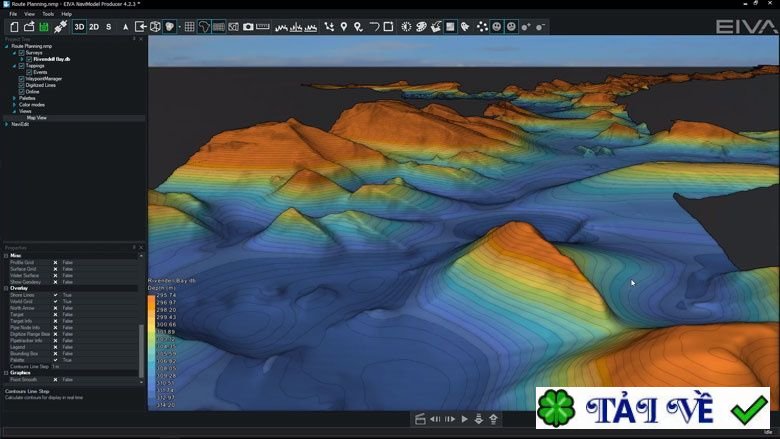The height and width of the screenshot is (439, 780).
Task: Open the Tools menu
Action: click(48, 14)
